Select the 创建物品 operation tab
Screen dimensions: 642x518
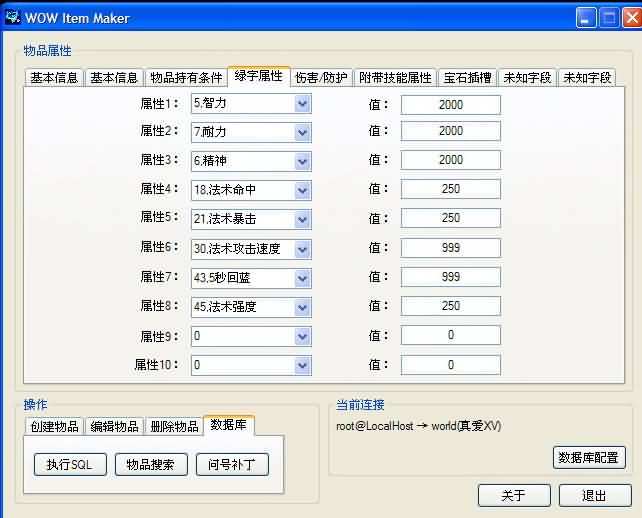click(x=54, y=426)
